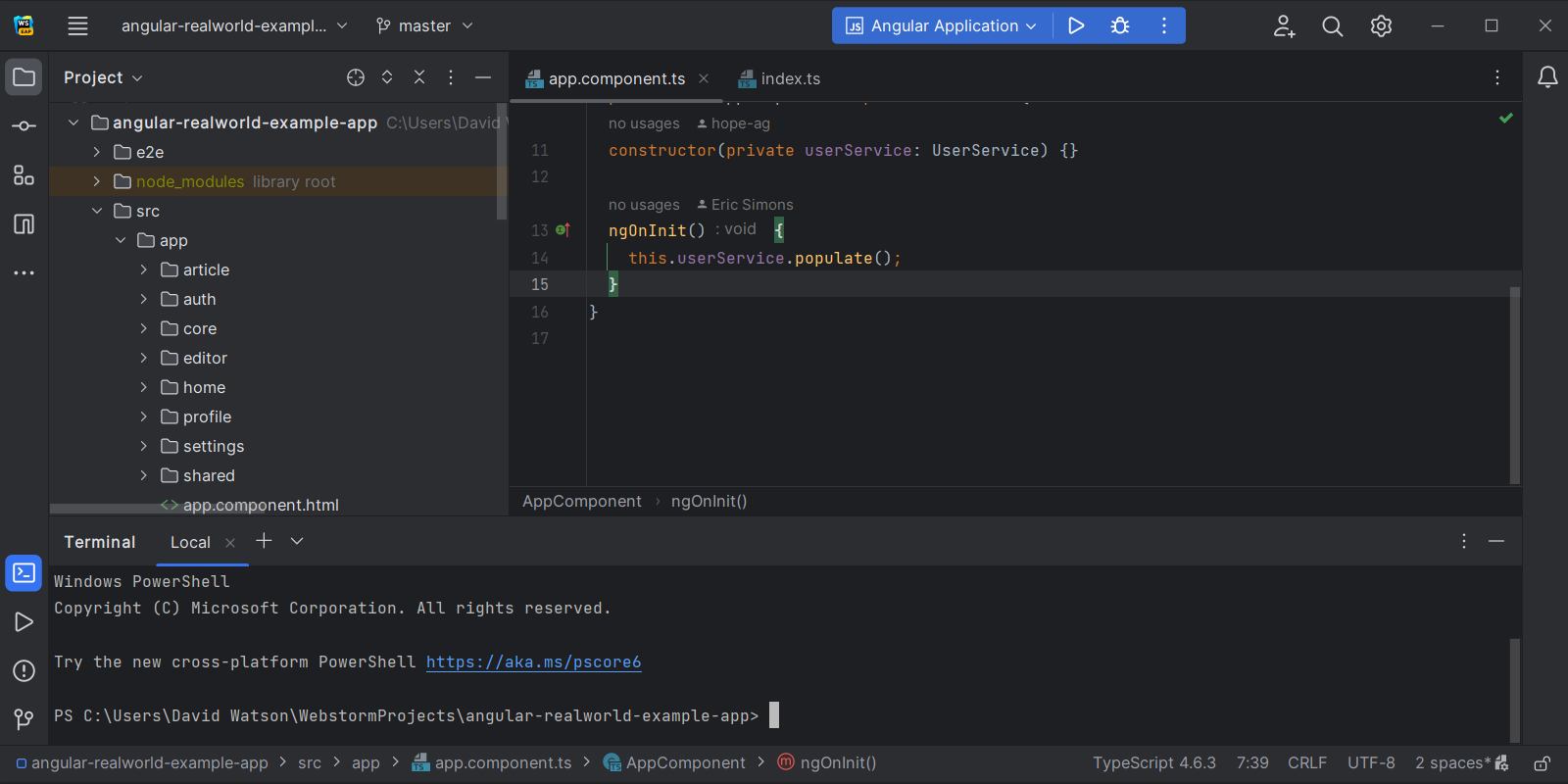Open the Git tool window
The height and width of the screenshot is (784, 1568).
[24, 719]
